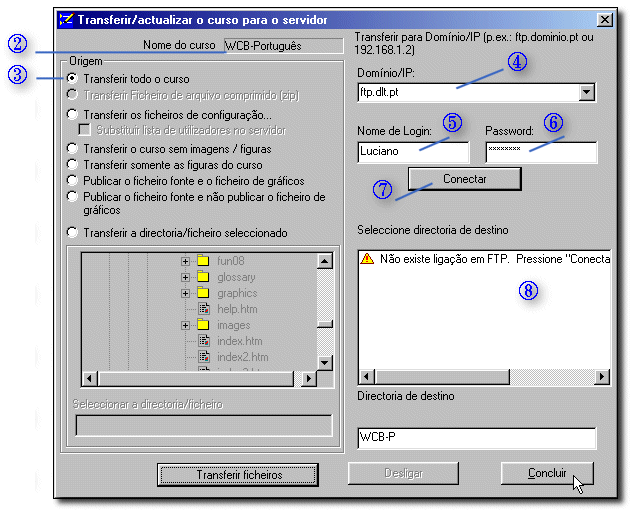Open the Domínio/IP dropdown list
Screen dimensions: 633x511
(587, 92)
